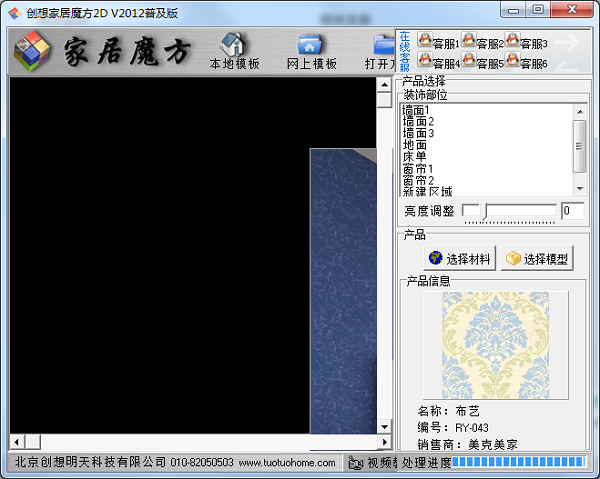Contact 客服1 customer service icon

425,42
